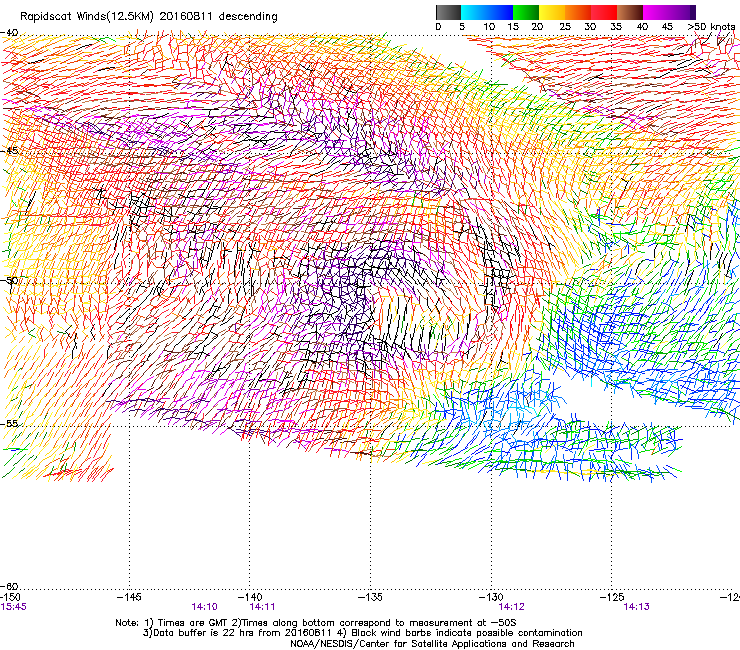Select the -40 latitude axis label
740x650 pixels.
point(9,33)
